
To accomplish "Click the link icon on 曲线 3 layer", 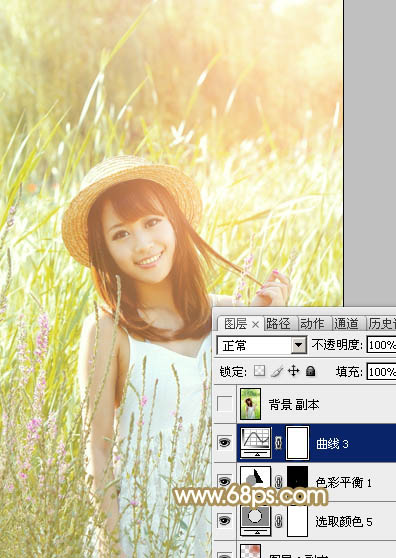I will click(x=279, y=443).
